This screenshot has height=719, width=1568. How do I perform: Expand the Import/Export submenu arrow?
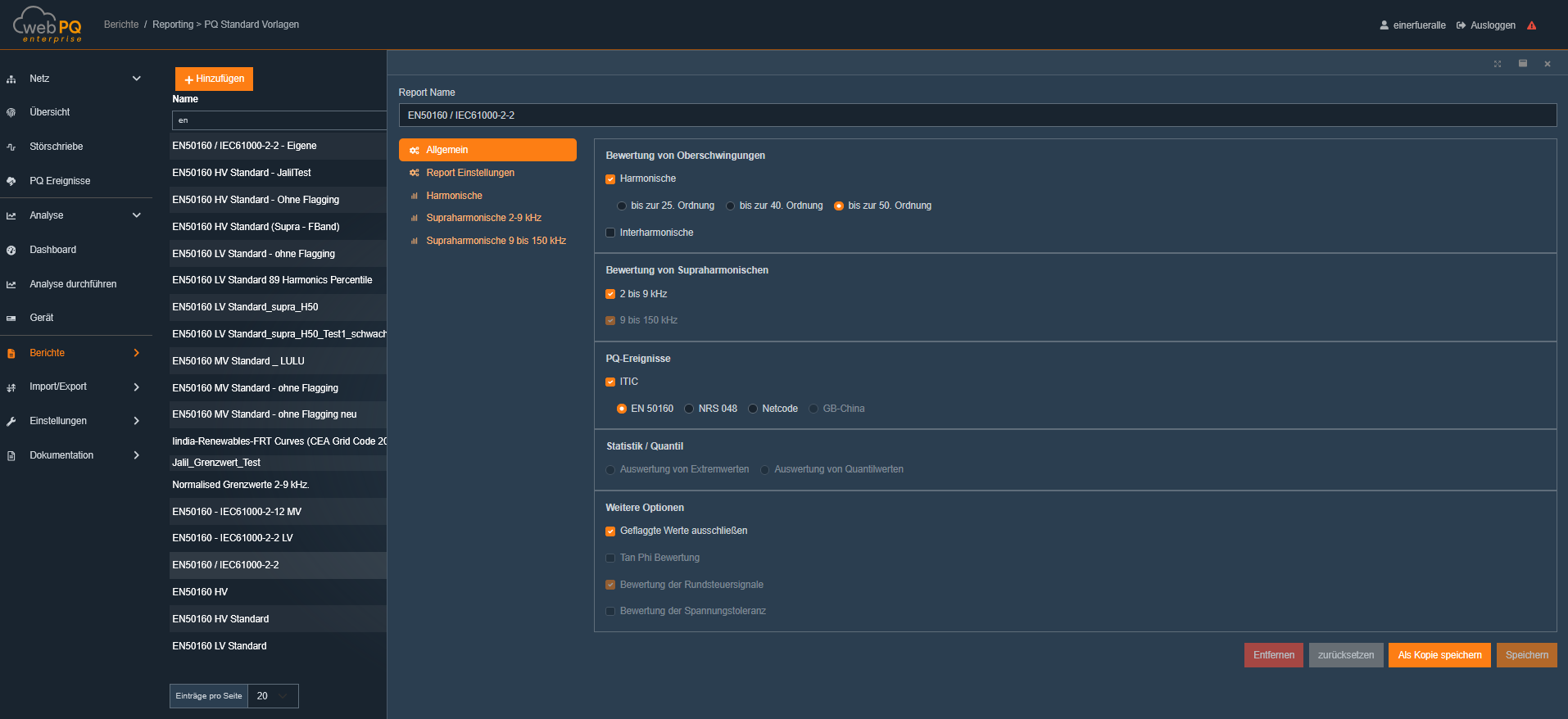point(137,387)
